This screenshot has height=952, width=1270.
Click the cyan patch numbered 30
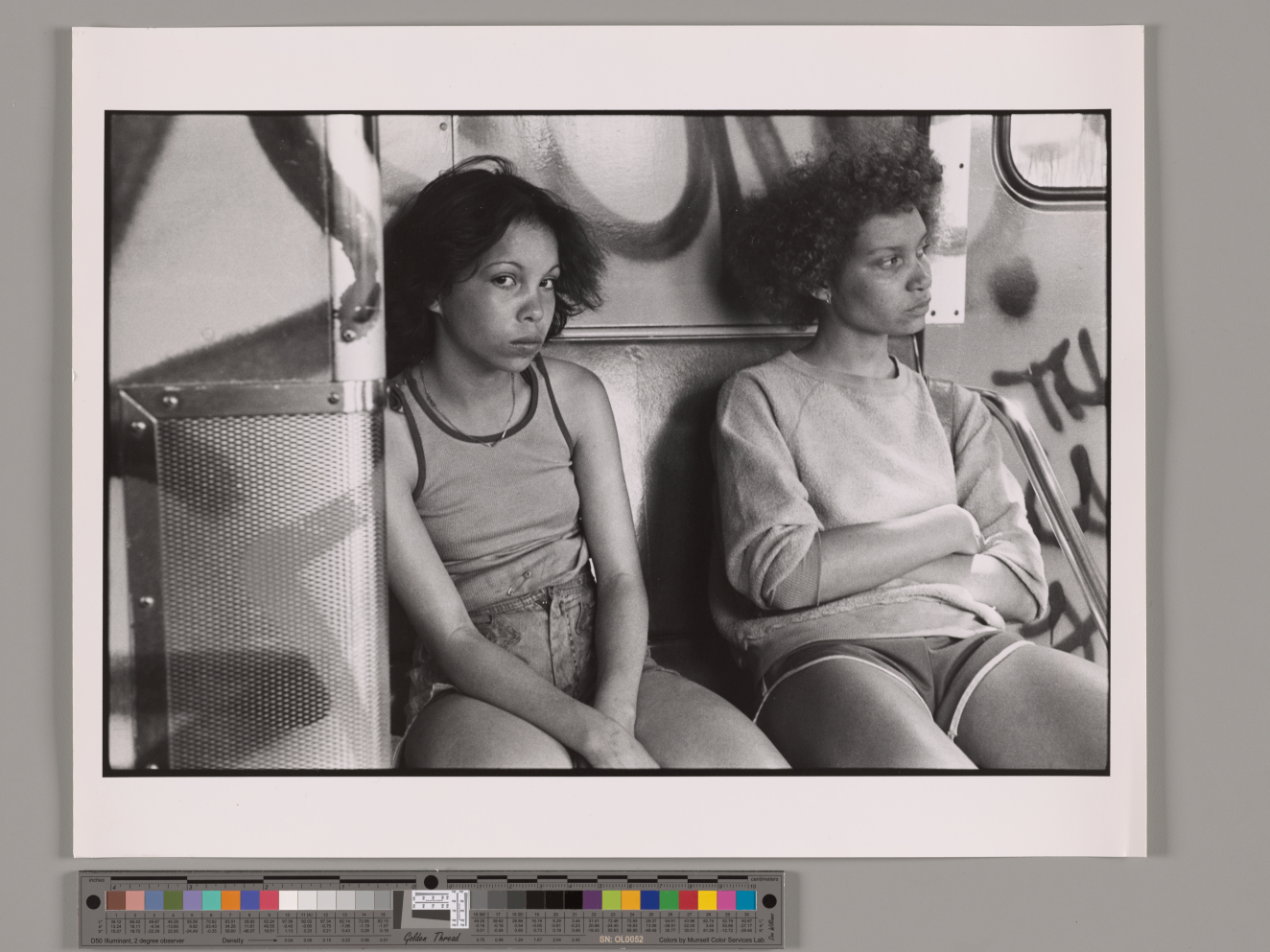pos(745,900)
